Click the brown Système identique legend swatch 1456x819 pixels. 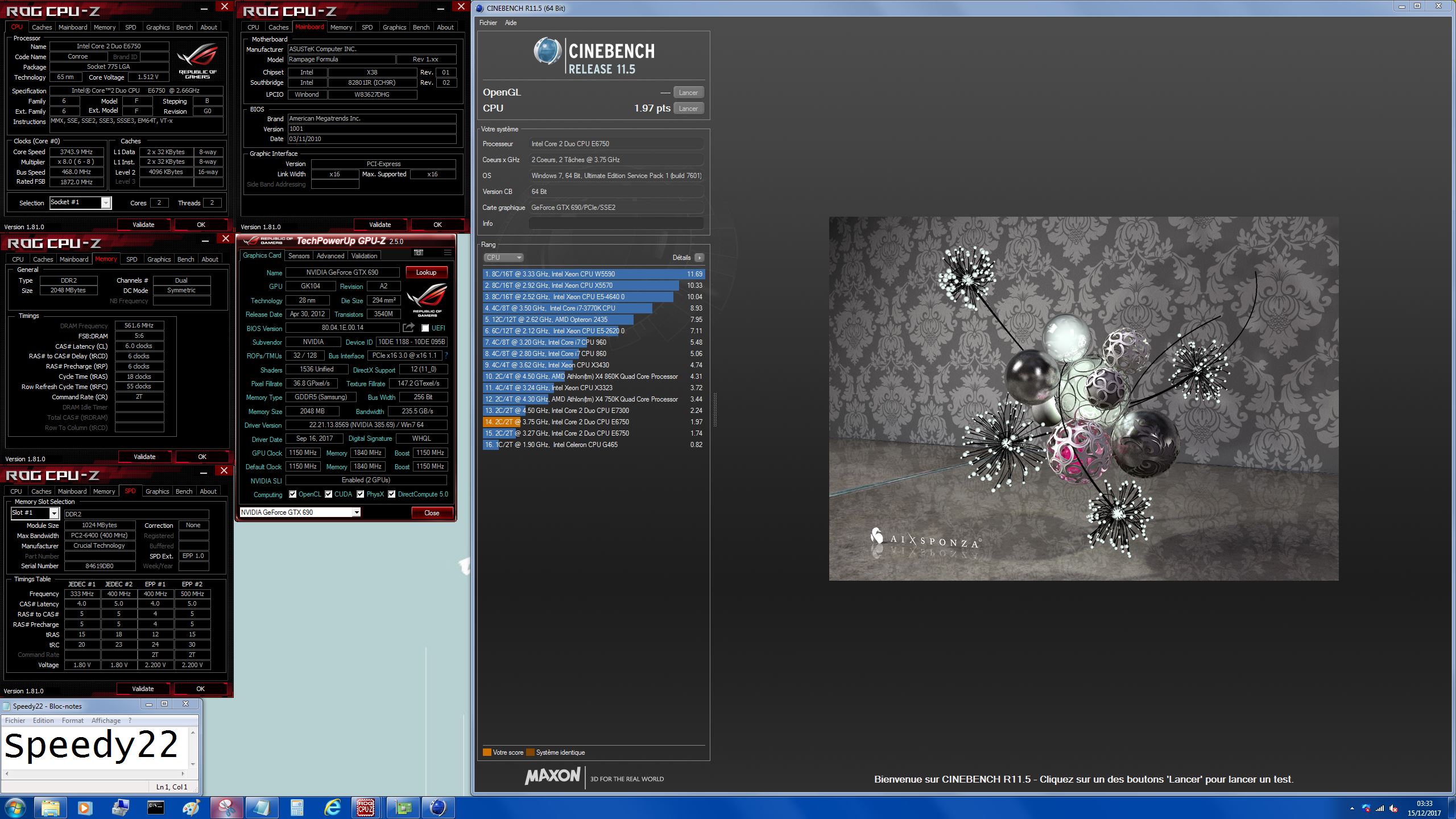click(x=530, y=752)
